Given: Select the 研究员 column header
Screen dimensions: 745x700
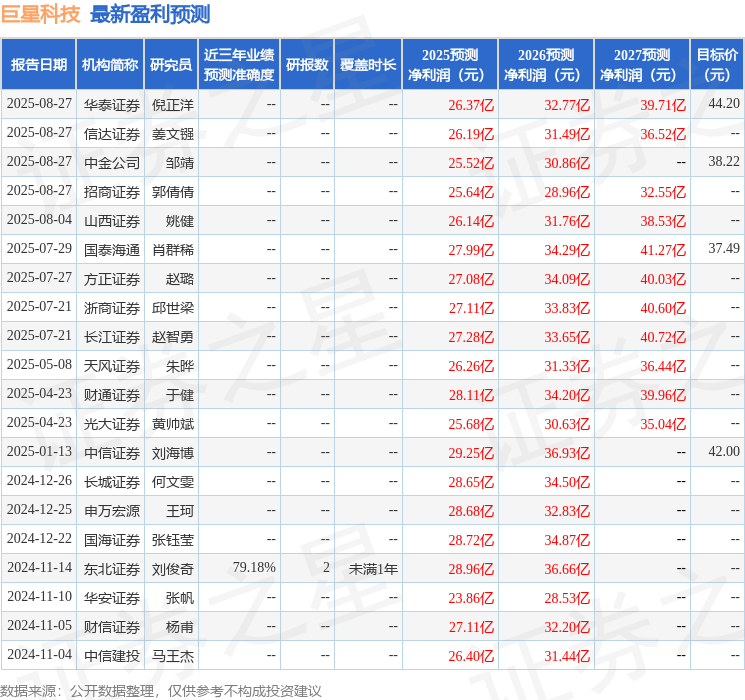Looking at the screenshot, I should [x=171, y=65].
